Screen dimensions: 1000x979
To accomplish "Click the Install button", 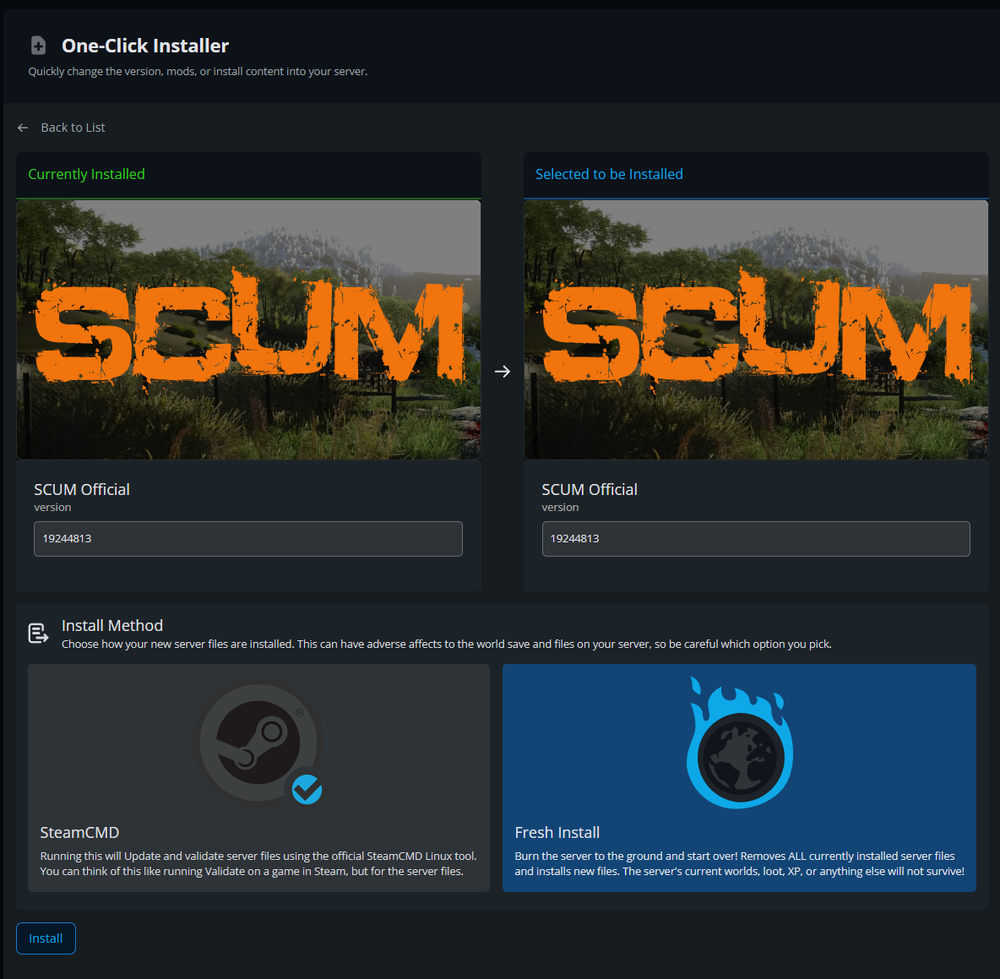I will click(45, 938).
